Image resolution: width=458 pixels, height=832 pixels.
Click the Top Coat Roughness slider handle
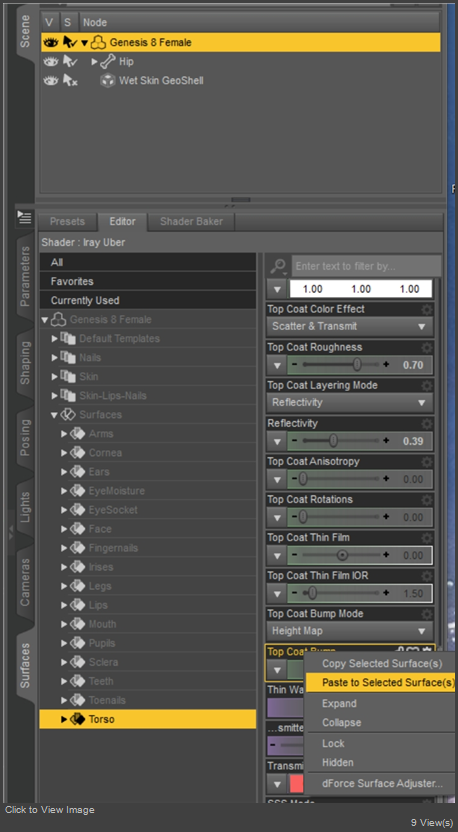point(357,365)
